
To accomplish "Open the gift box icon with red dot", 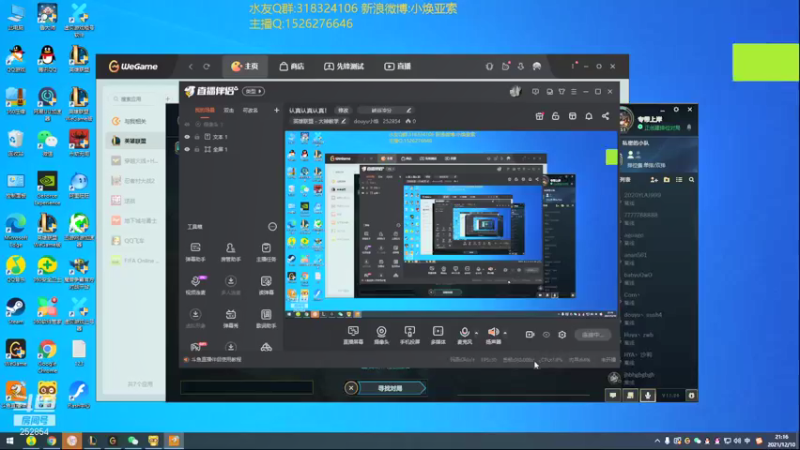I will (539, 116).
